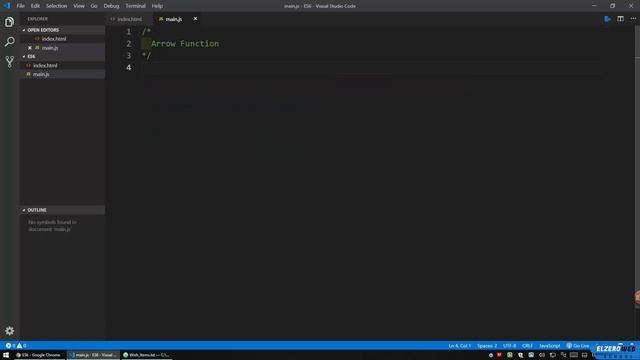Collapse the Outline section
The width and height of the screenshot is (640, 360).
tap(37, 210)
